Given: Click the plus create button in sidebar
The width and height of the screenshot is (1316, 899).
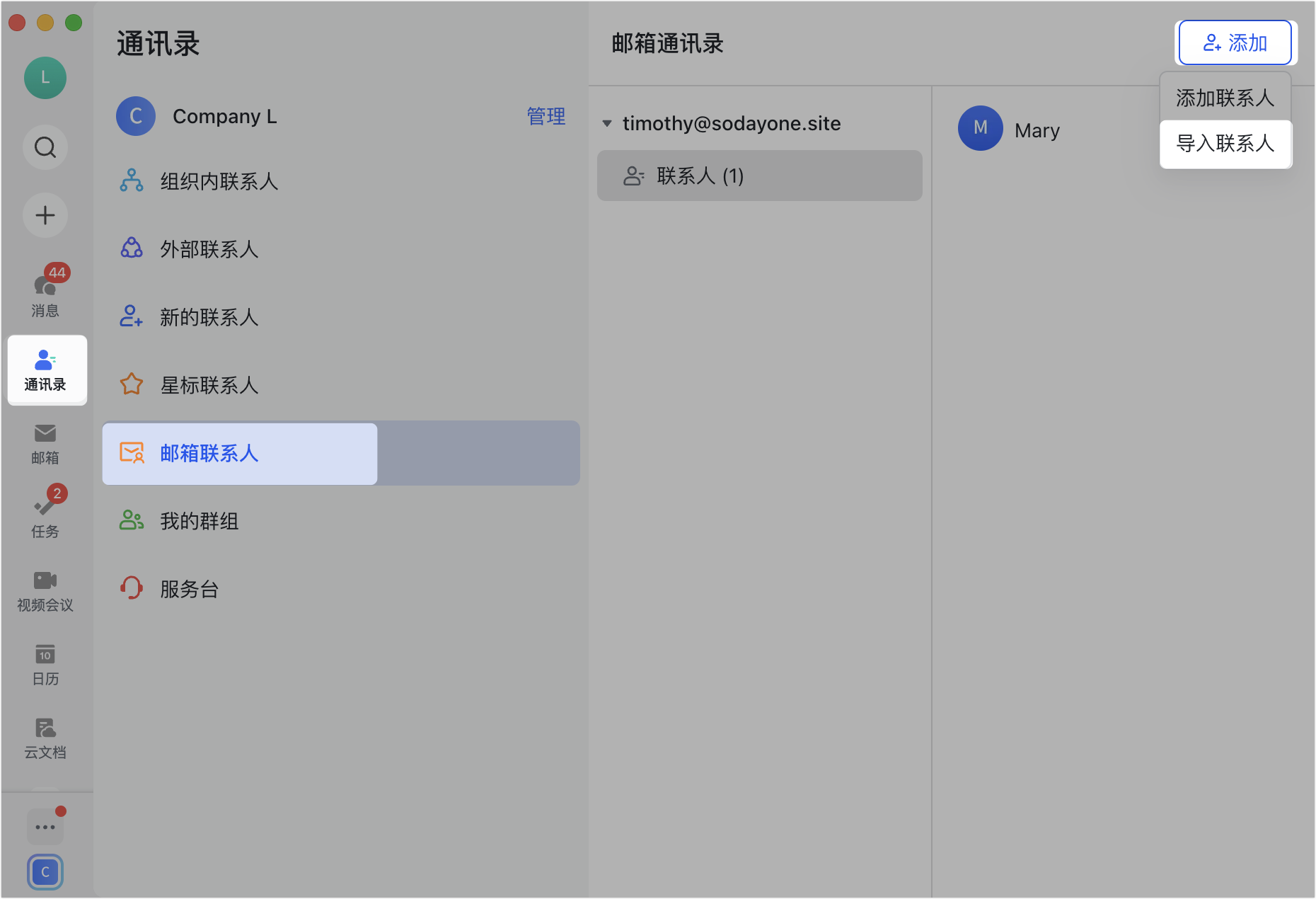Looking at the screenshot, I should click(45, 215).
